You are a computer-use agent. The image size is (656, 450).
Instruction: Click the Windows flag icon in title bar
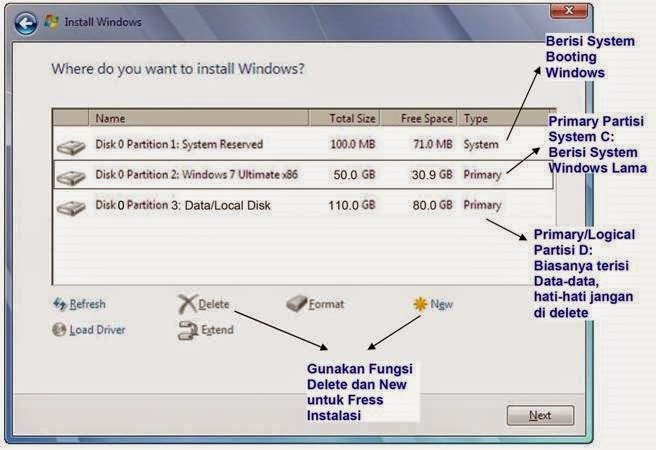(52, 22)
